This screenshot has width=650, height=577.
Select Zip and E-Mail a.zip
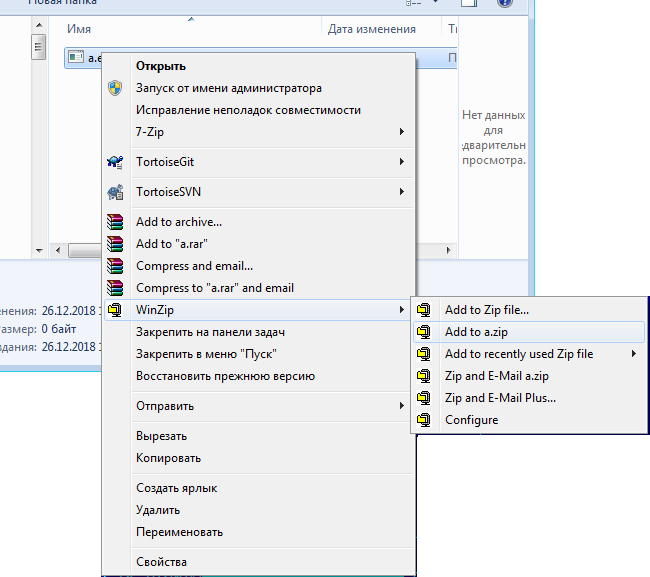[497, 376]
